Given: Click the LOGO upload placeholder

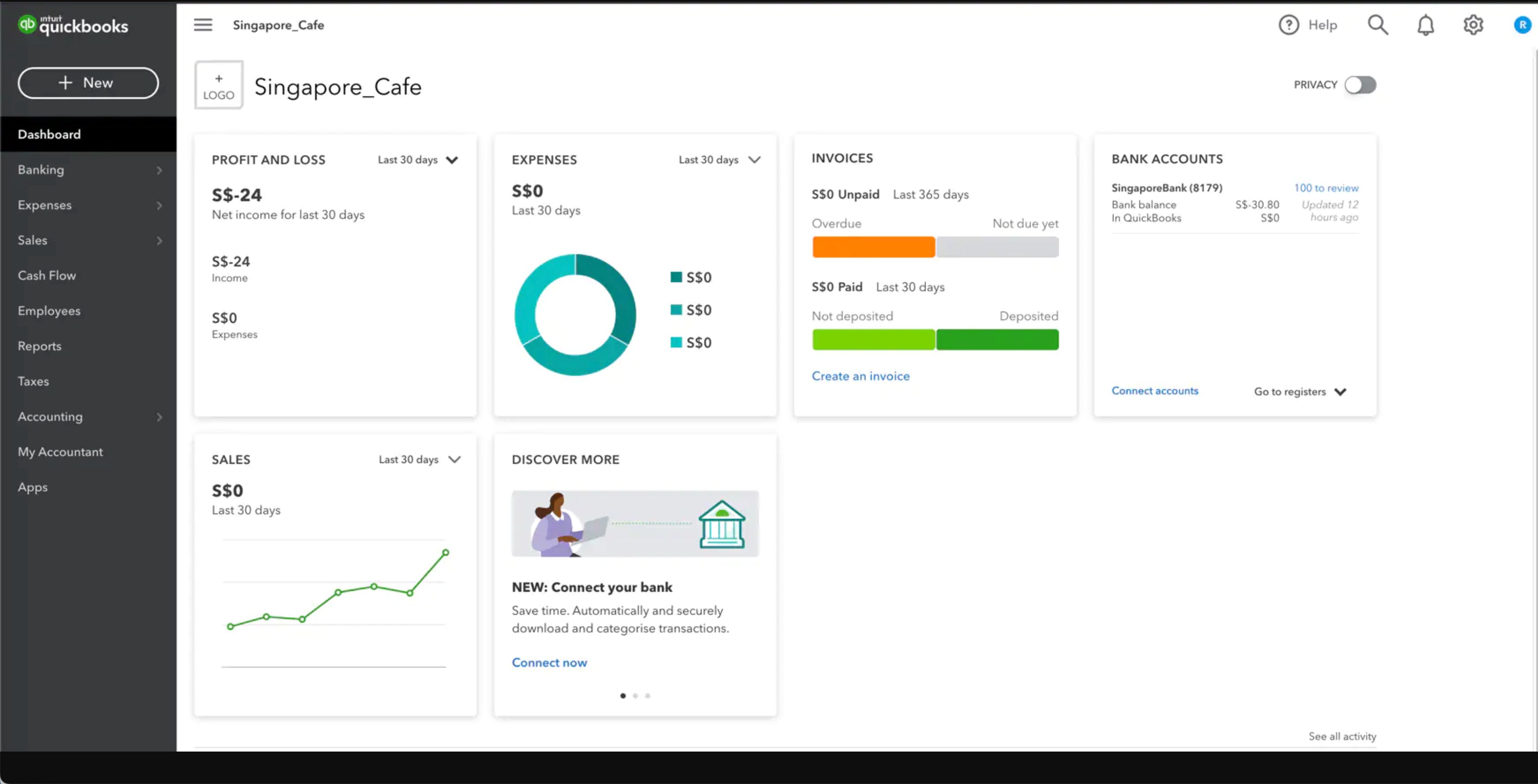Looking at the screenshot, I should coord(218,84).
